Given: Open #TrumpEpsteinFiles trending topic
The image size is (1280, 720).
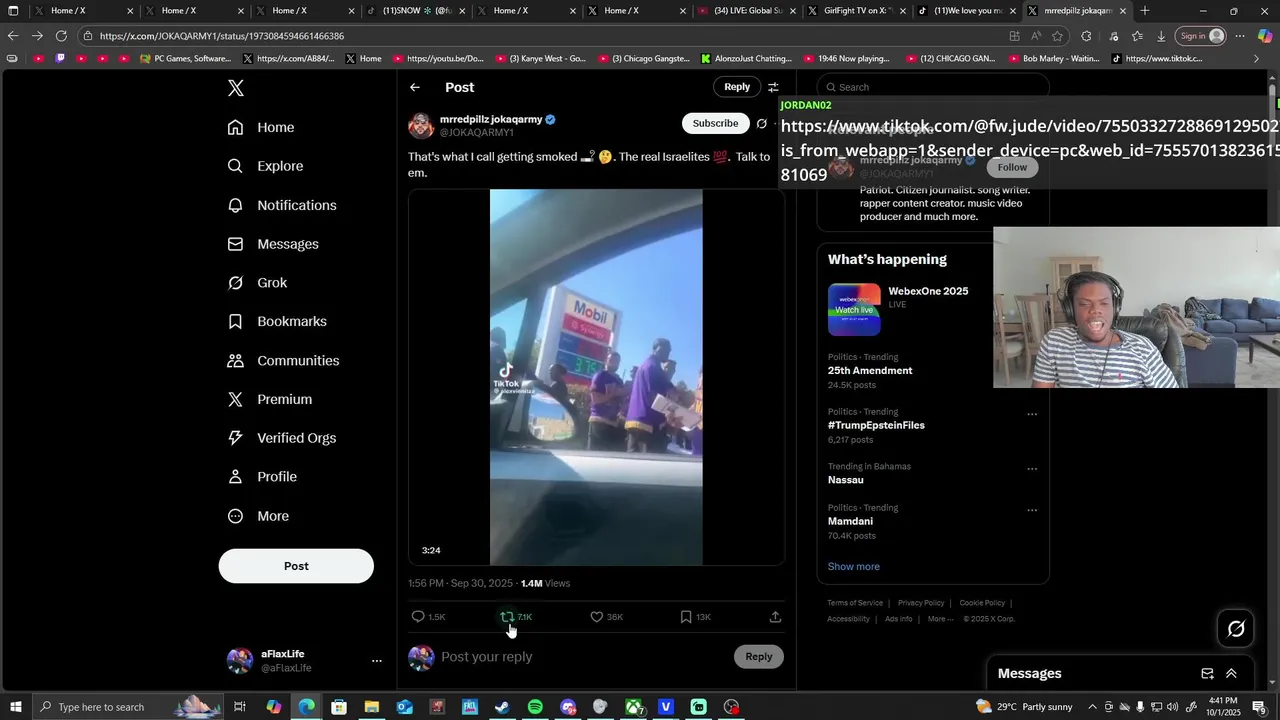Looking at the screenshot, I should tap(876, 425).
